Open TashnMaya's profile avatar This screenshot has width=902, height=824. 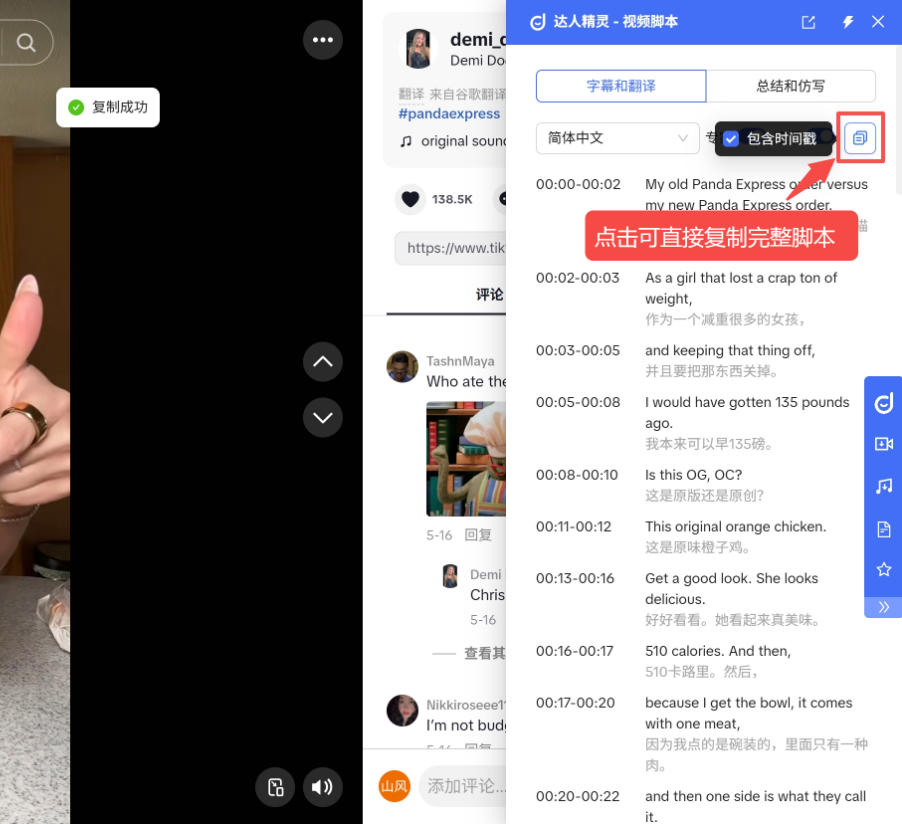click(403, 367)
